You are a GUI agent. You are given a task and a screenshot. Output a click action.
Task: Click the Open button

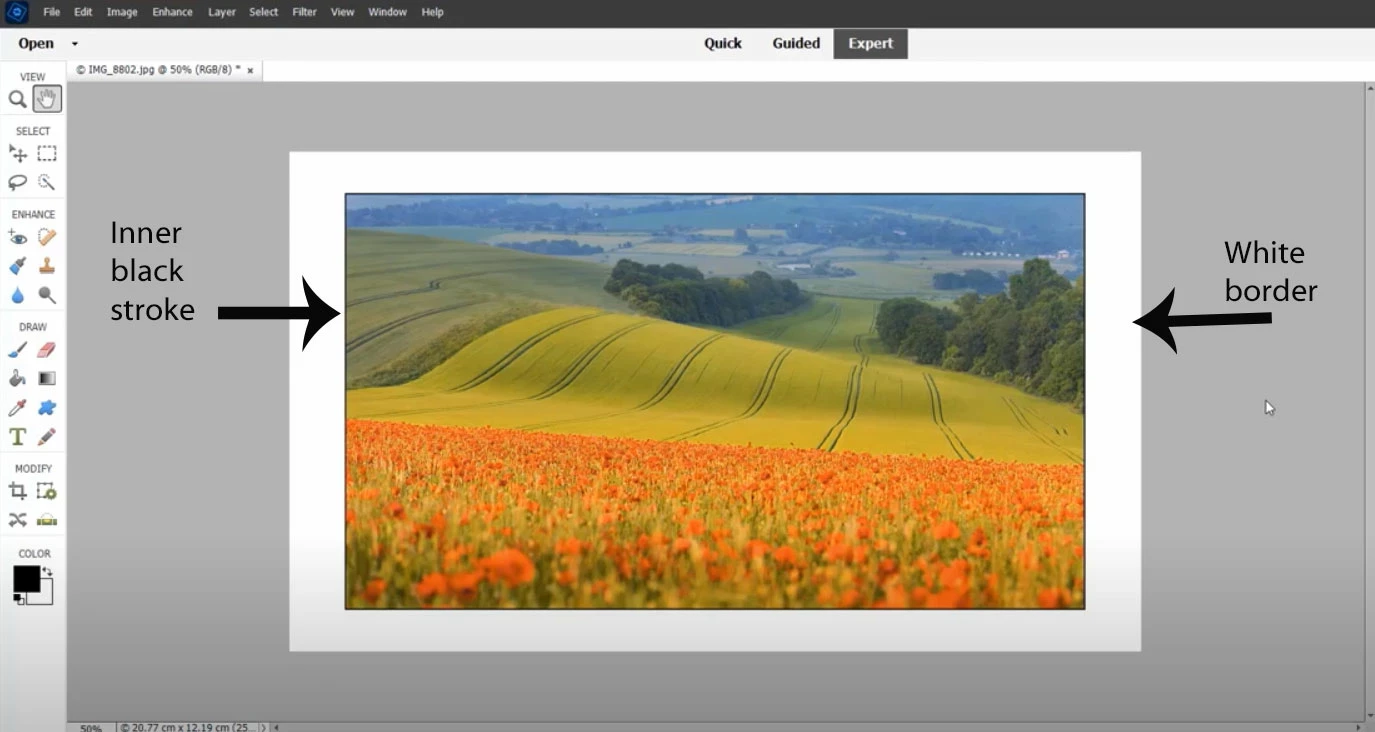coord(36,43)
